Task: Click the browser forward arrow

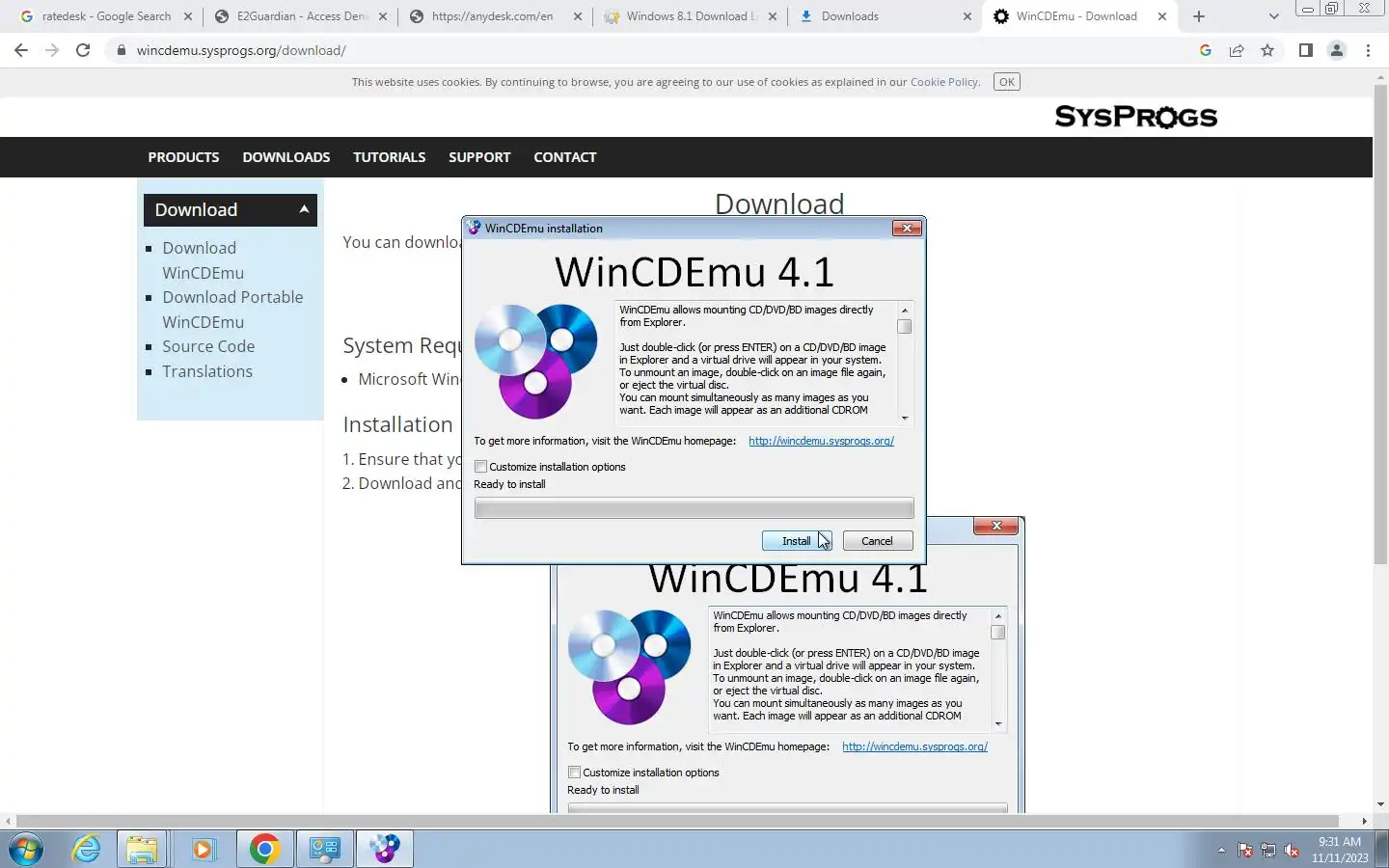Action: [52, 50]
